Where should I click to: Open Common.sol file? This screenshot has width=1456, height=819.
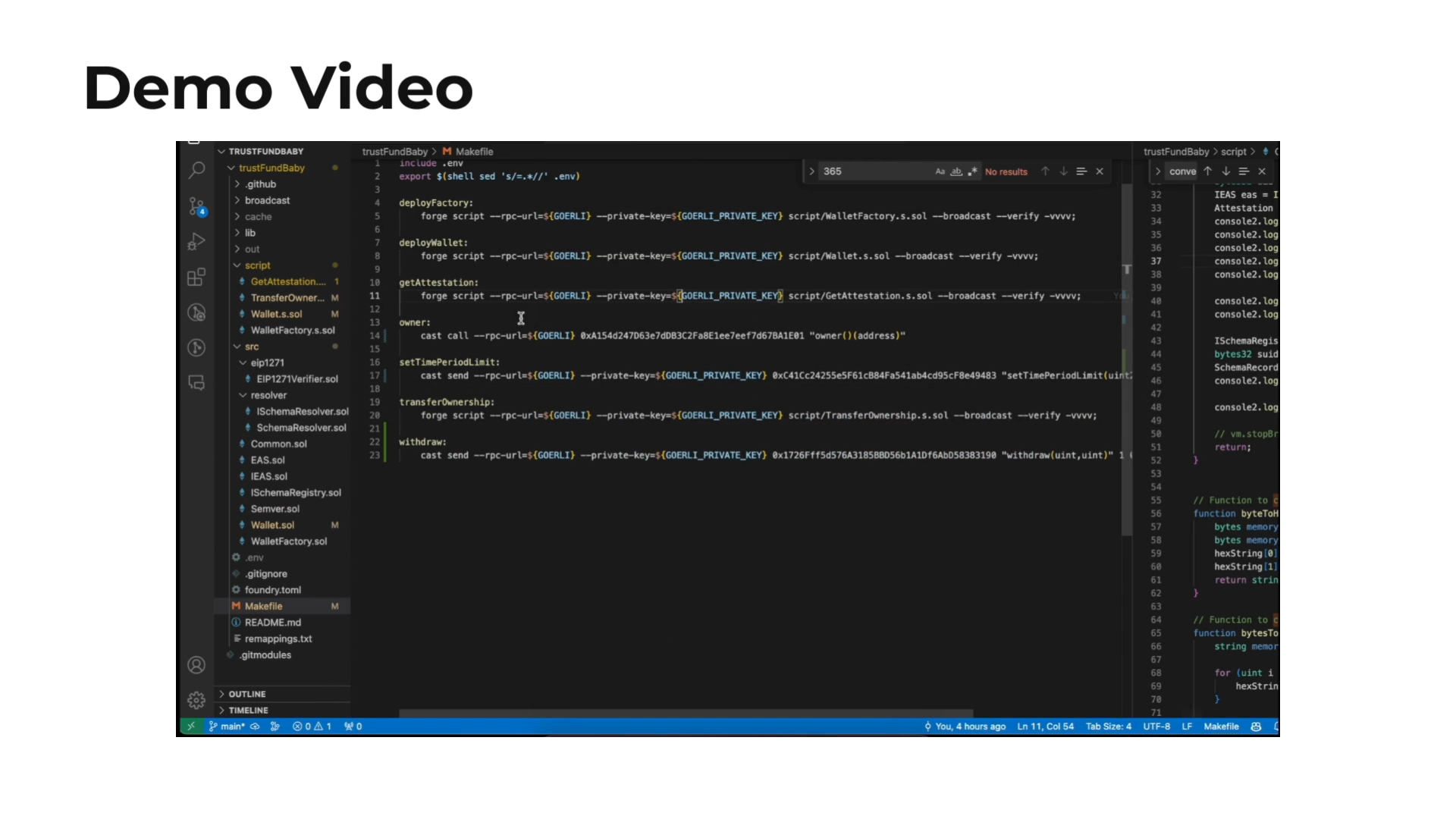point(282,444)
